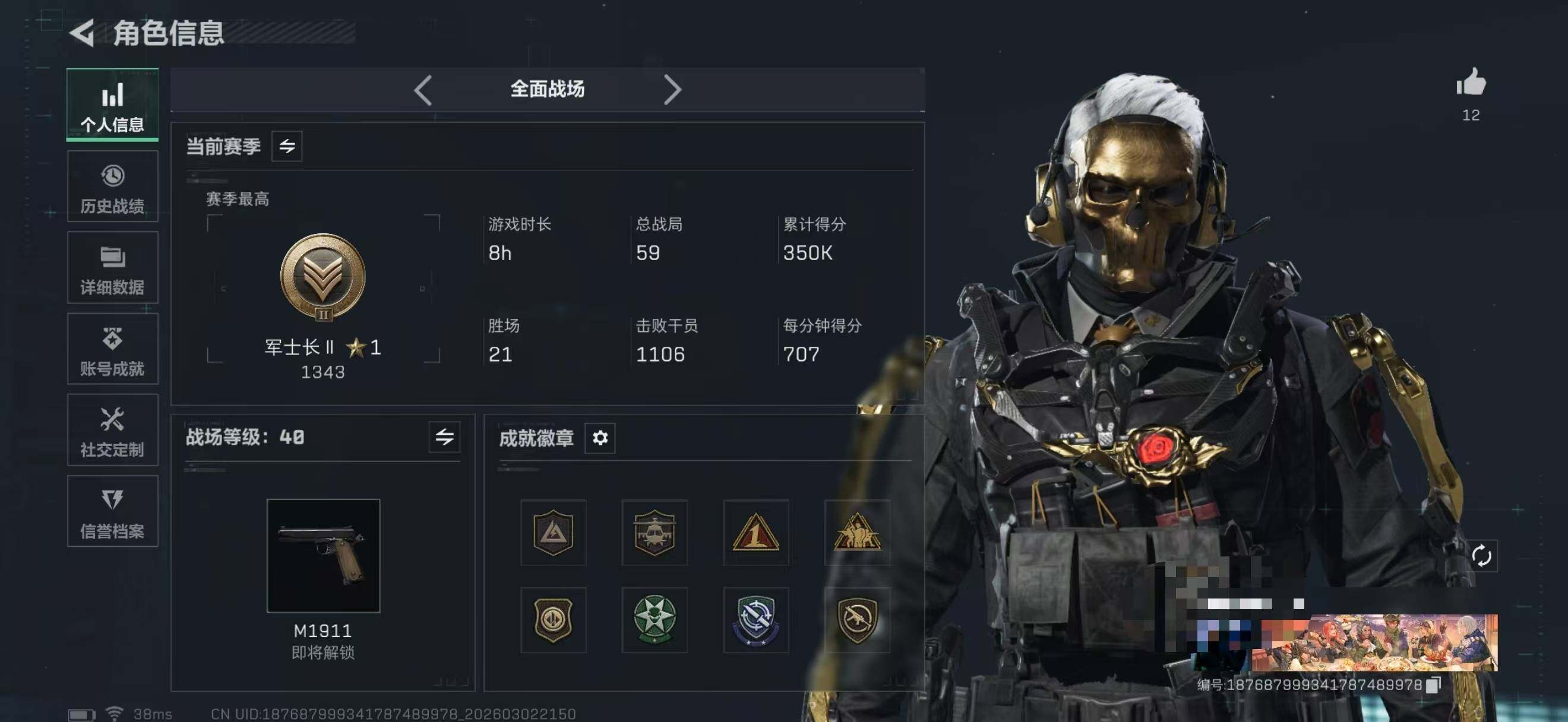
Task: Select the M1911 pistol thumbnail
Action: coord(323,555)
